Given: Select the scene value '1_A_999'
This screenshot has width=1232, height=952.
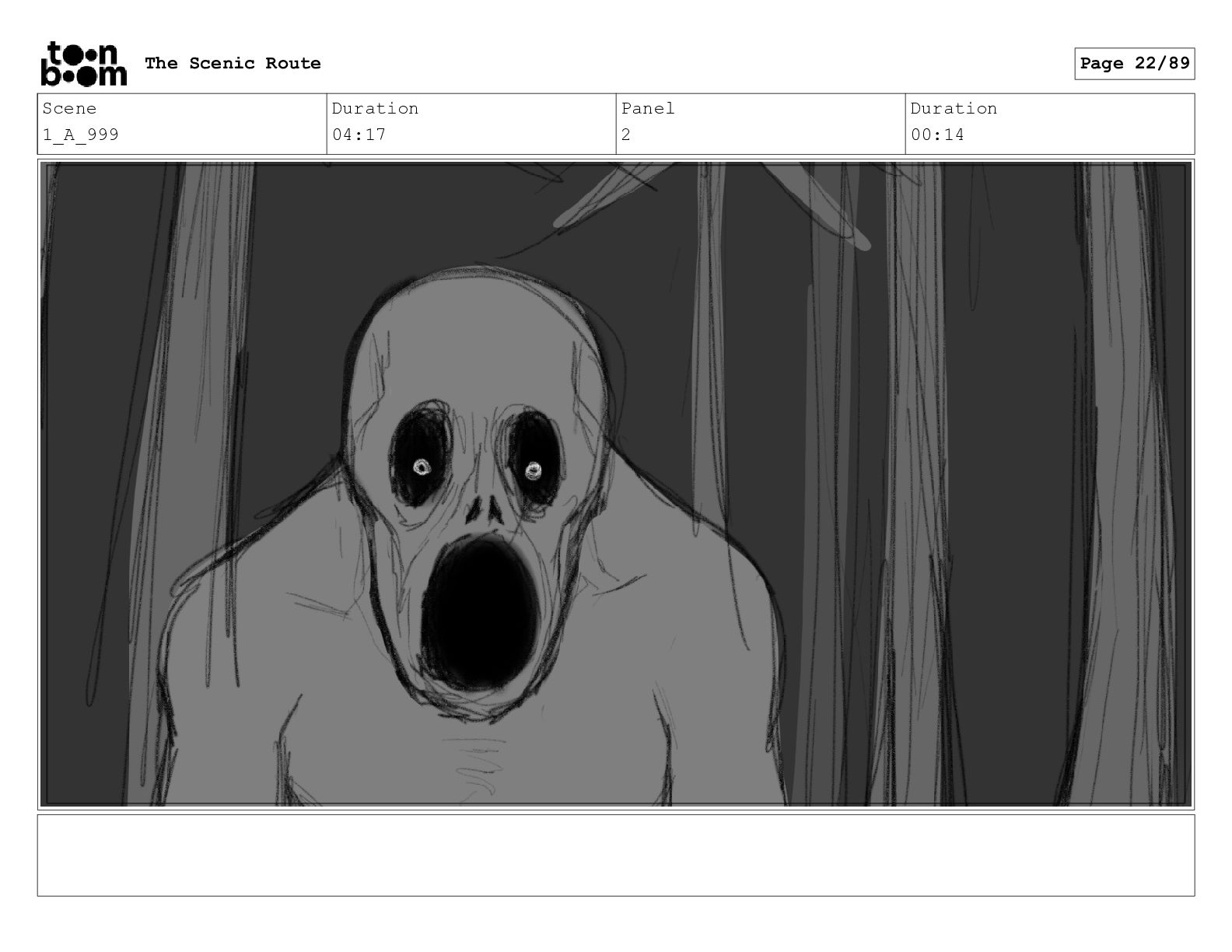Looking at the screenshot, I should [81, 135].
